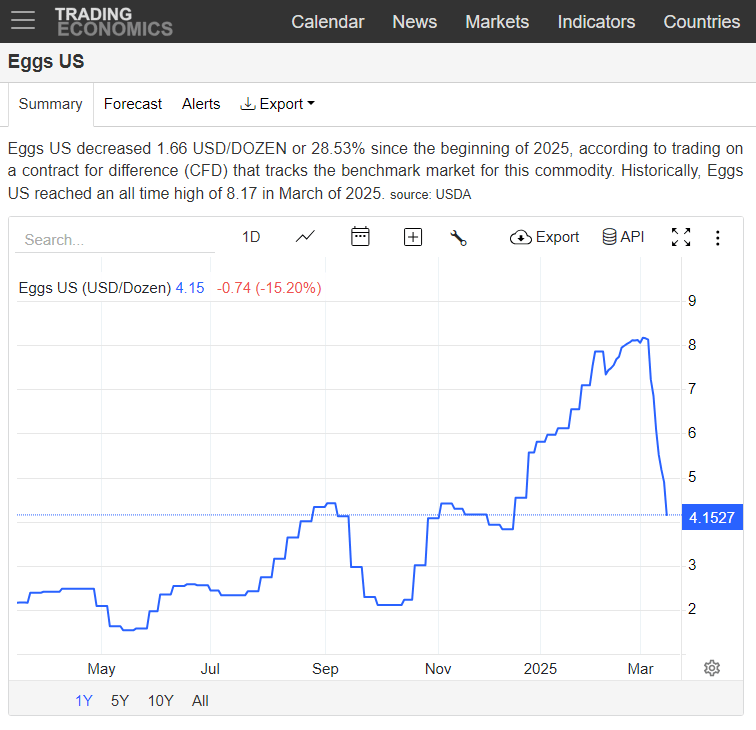Choose chart type line icon
This screenshot has height=730, width=756.
(x=305, y=237)
